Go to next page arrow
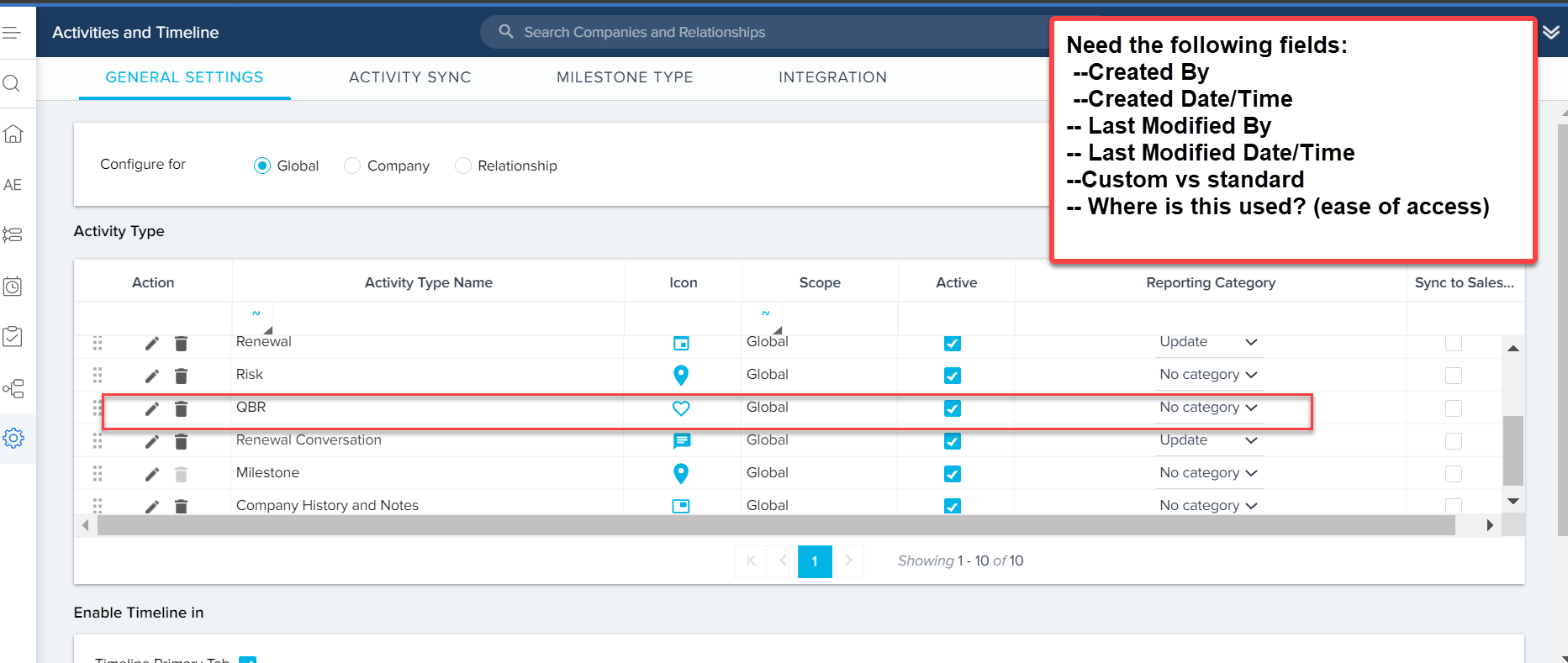The width and height of the screenshot is (1568, 663). [x=848, y=561]
